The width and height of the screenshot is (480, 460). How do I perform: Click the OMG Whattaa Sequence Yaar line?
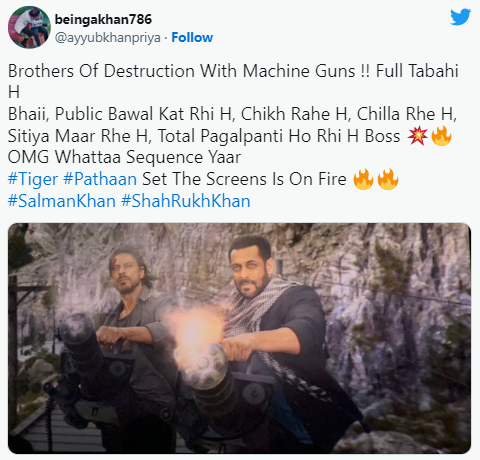124,157
